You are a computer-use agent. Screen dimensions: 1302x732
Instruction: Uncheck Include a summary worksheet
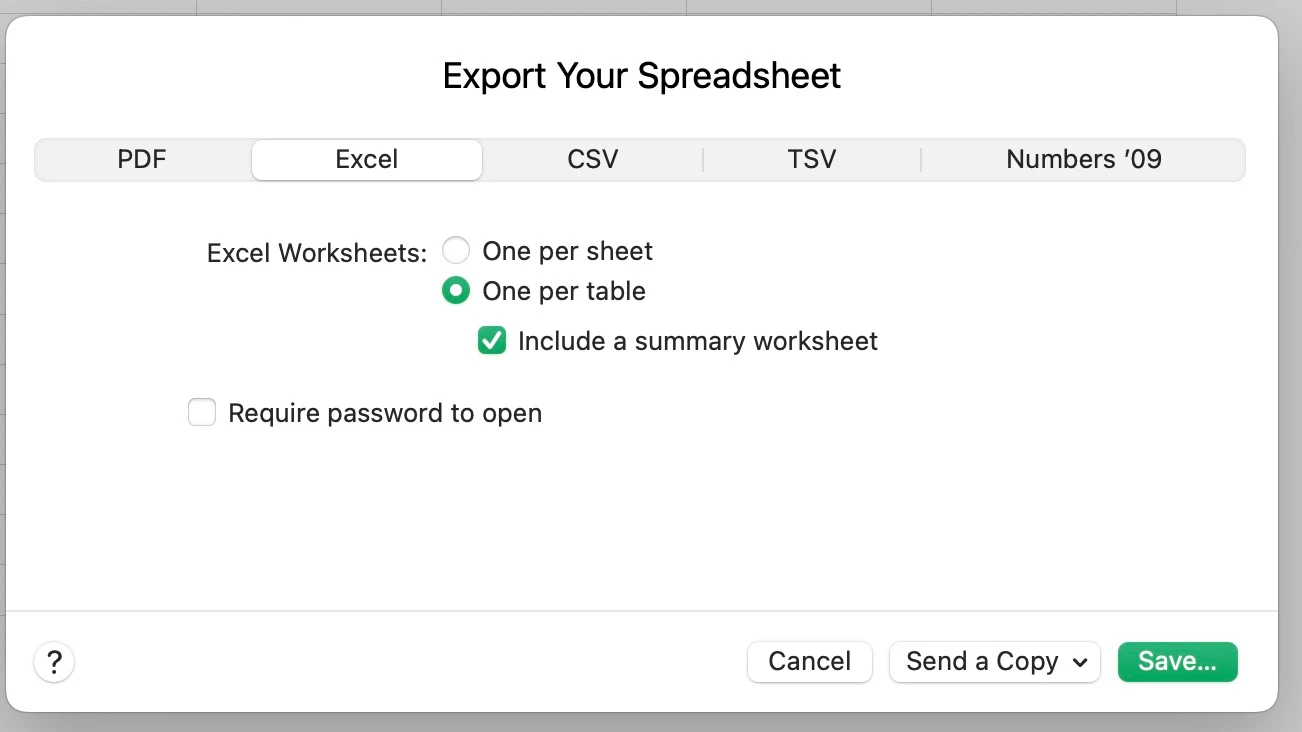(492, 341)
